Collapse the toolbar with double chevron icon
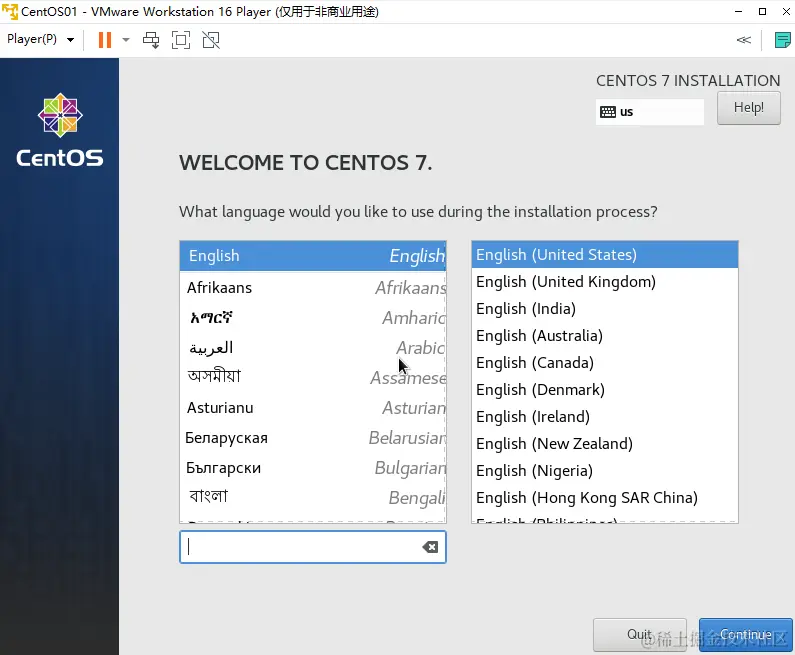Viewport: 795px width, 655px height. tap(743, 40)
